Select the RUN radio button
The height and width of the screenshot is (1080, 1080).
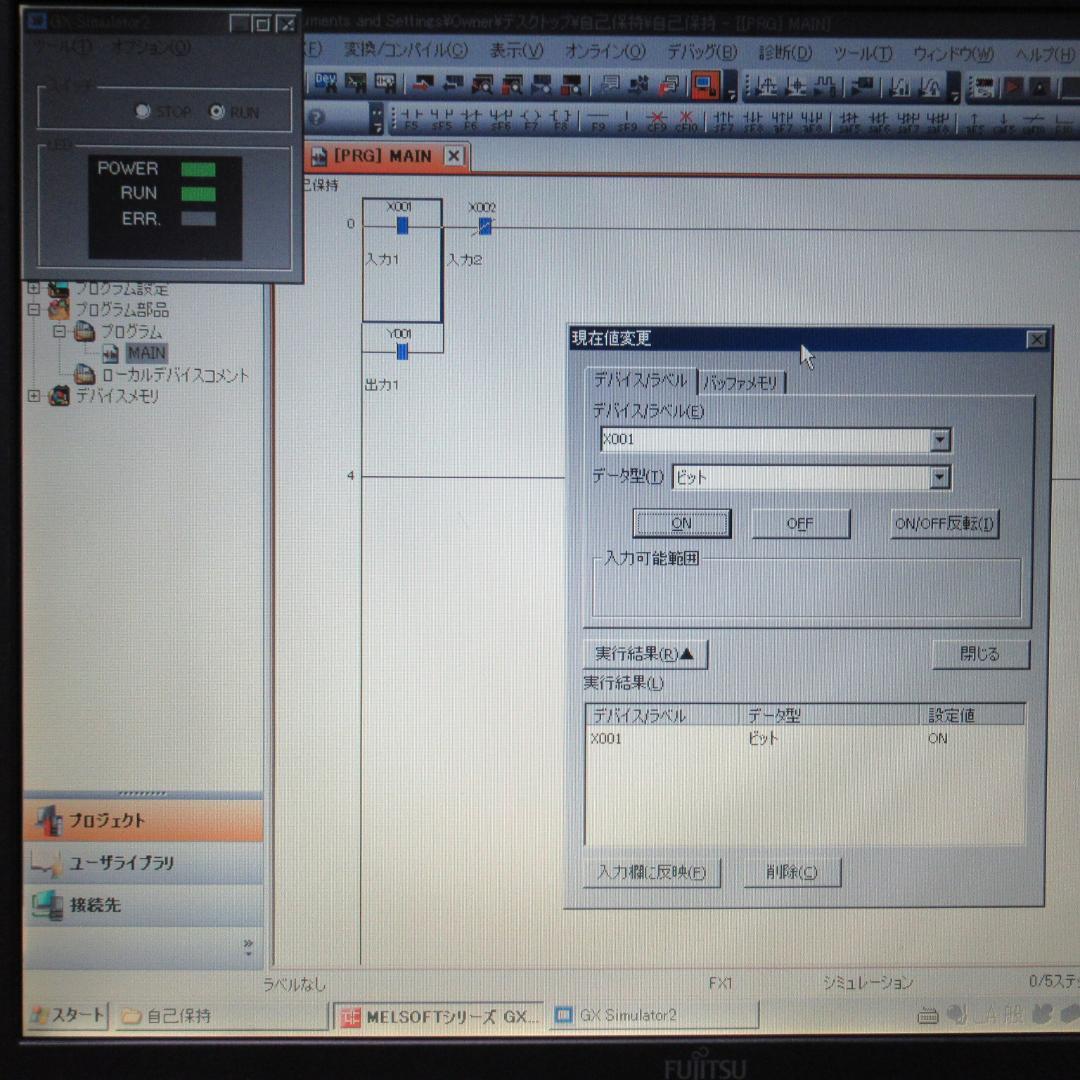point(217,112)
